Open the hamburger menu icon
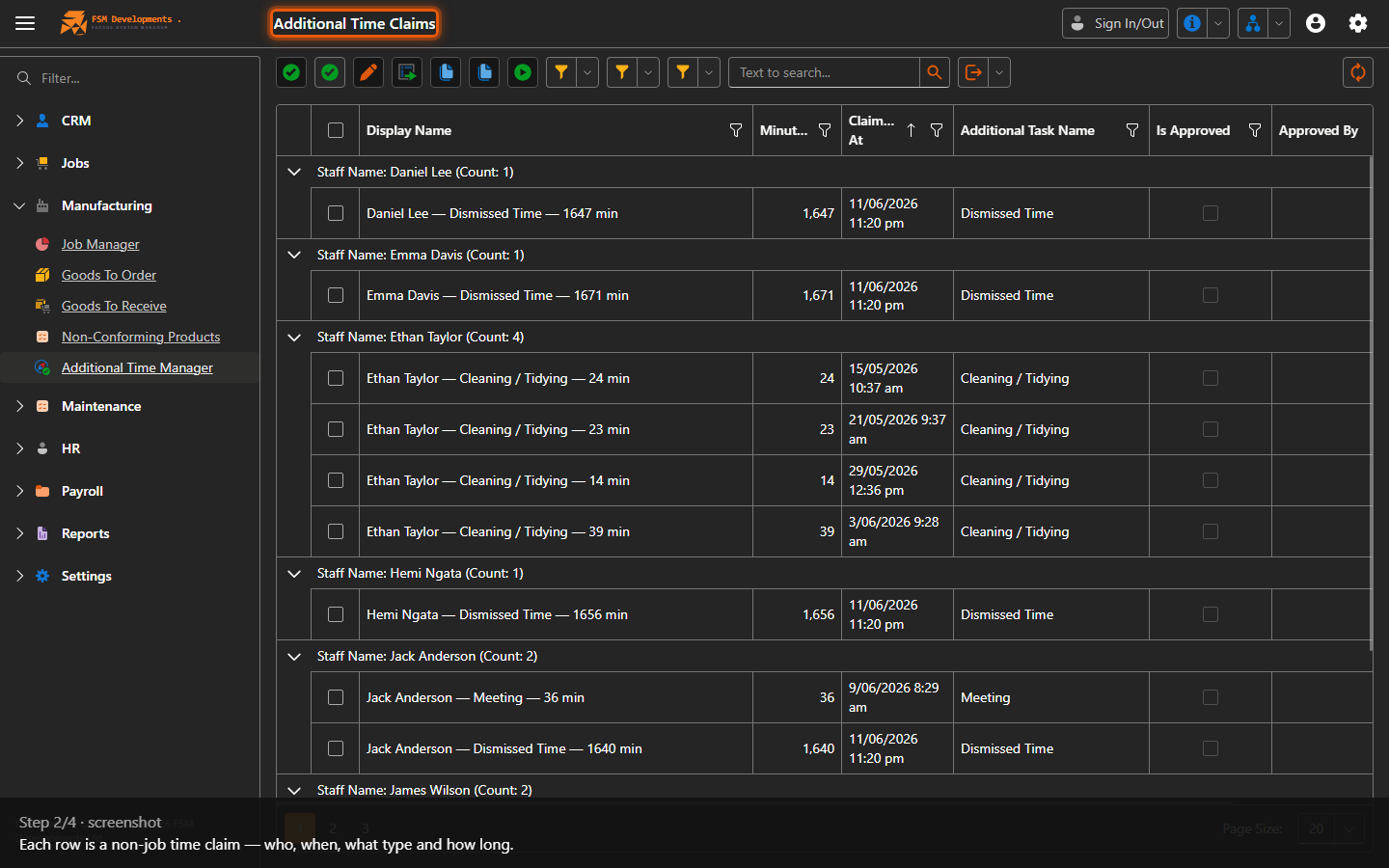 coord(25,23)
